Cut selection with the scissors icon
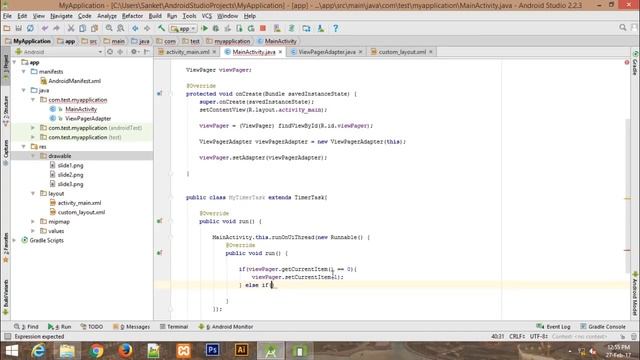Screen dimensions: 640x360 [71, 28]
